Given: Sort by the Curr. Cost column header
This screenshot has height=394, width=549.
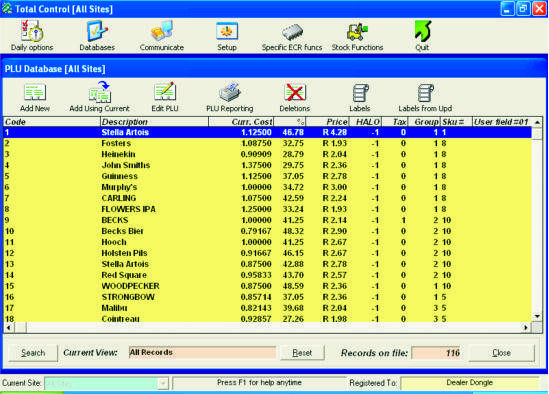Looking at the screenshot, I should (241, 122).
